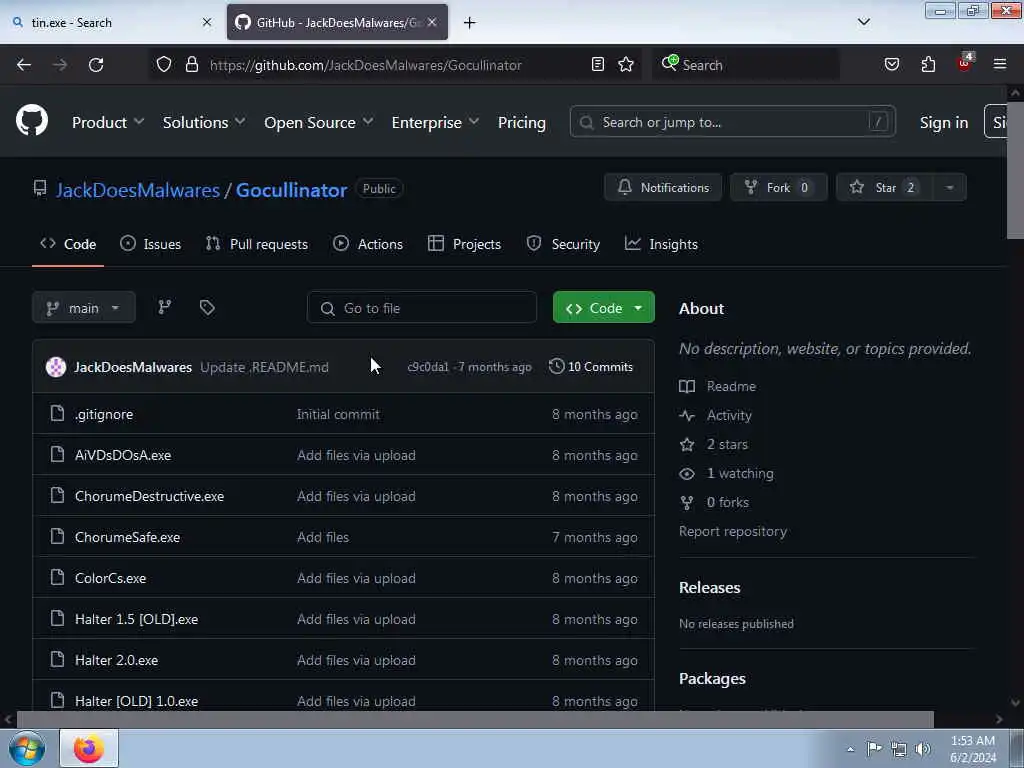Click the 2 stars link

[713, 444]
